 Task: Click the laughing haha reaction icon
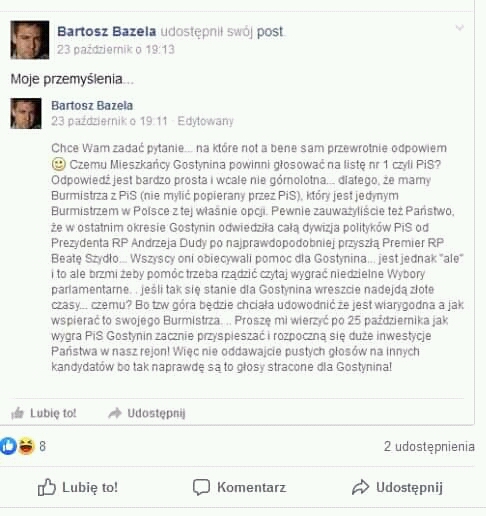[26, 446]
